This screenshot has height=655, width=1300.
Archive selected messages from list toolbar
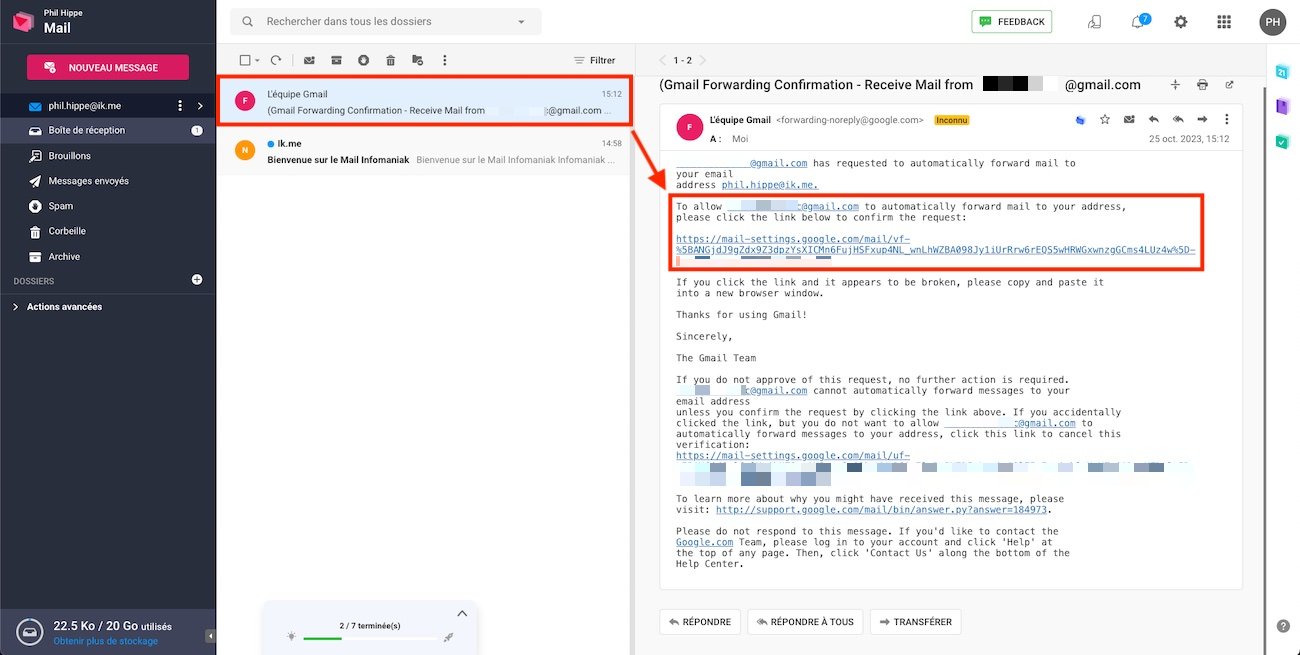pyautogui.click(x=337, y=60)
